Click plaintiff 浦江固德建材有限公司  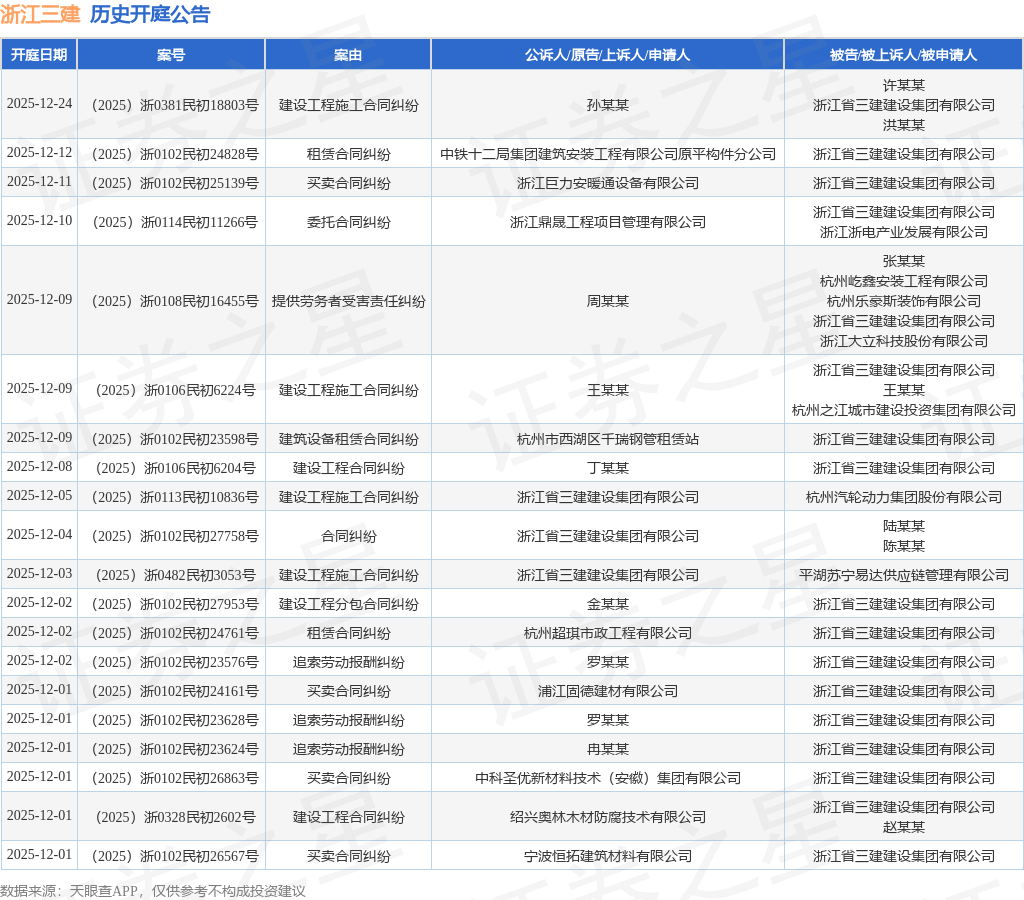607,691
